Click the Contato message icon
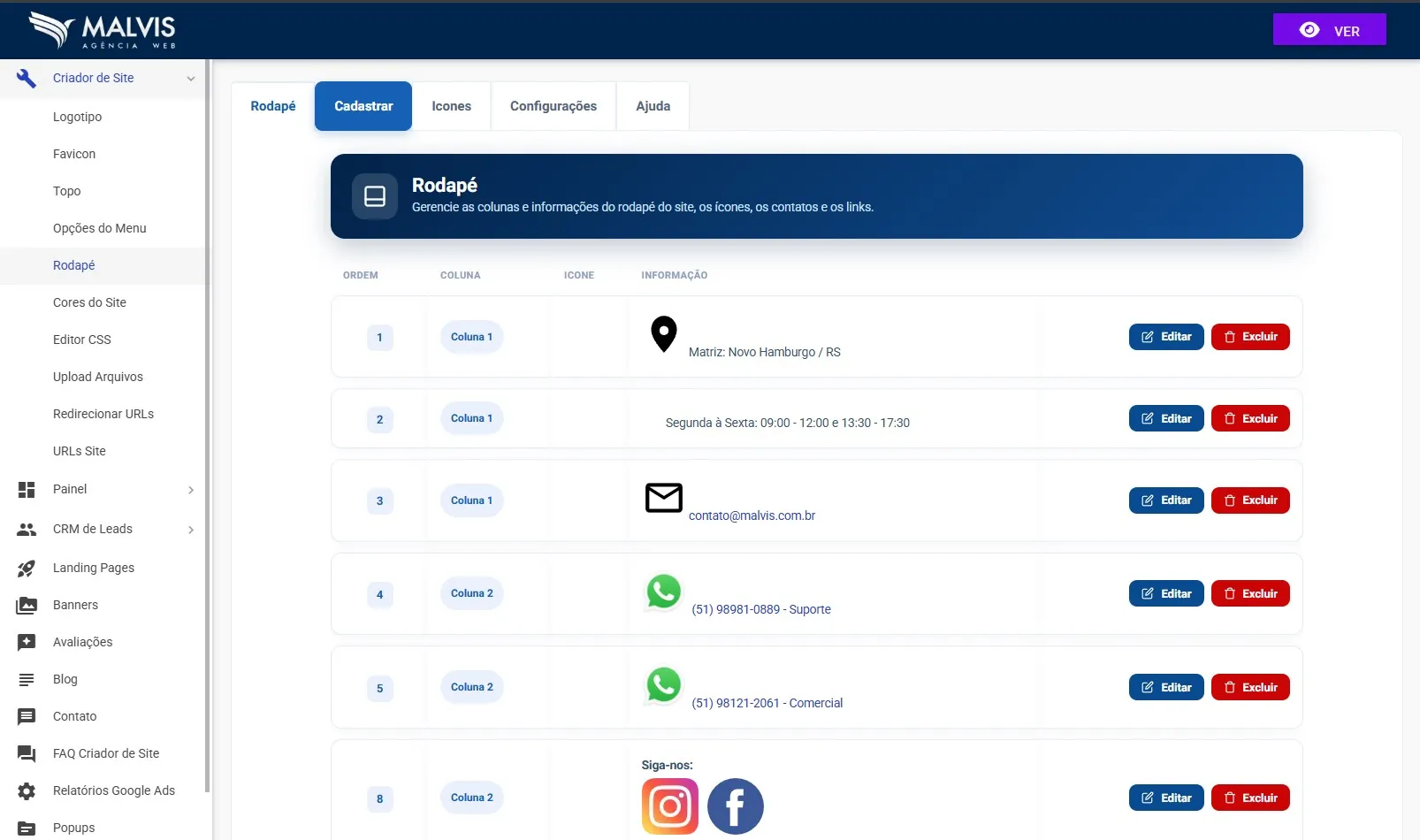Image resolution: width=1420 pixels, height=840 pixels. (27, 716)
